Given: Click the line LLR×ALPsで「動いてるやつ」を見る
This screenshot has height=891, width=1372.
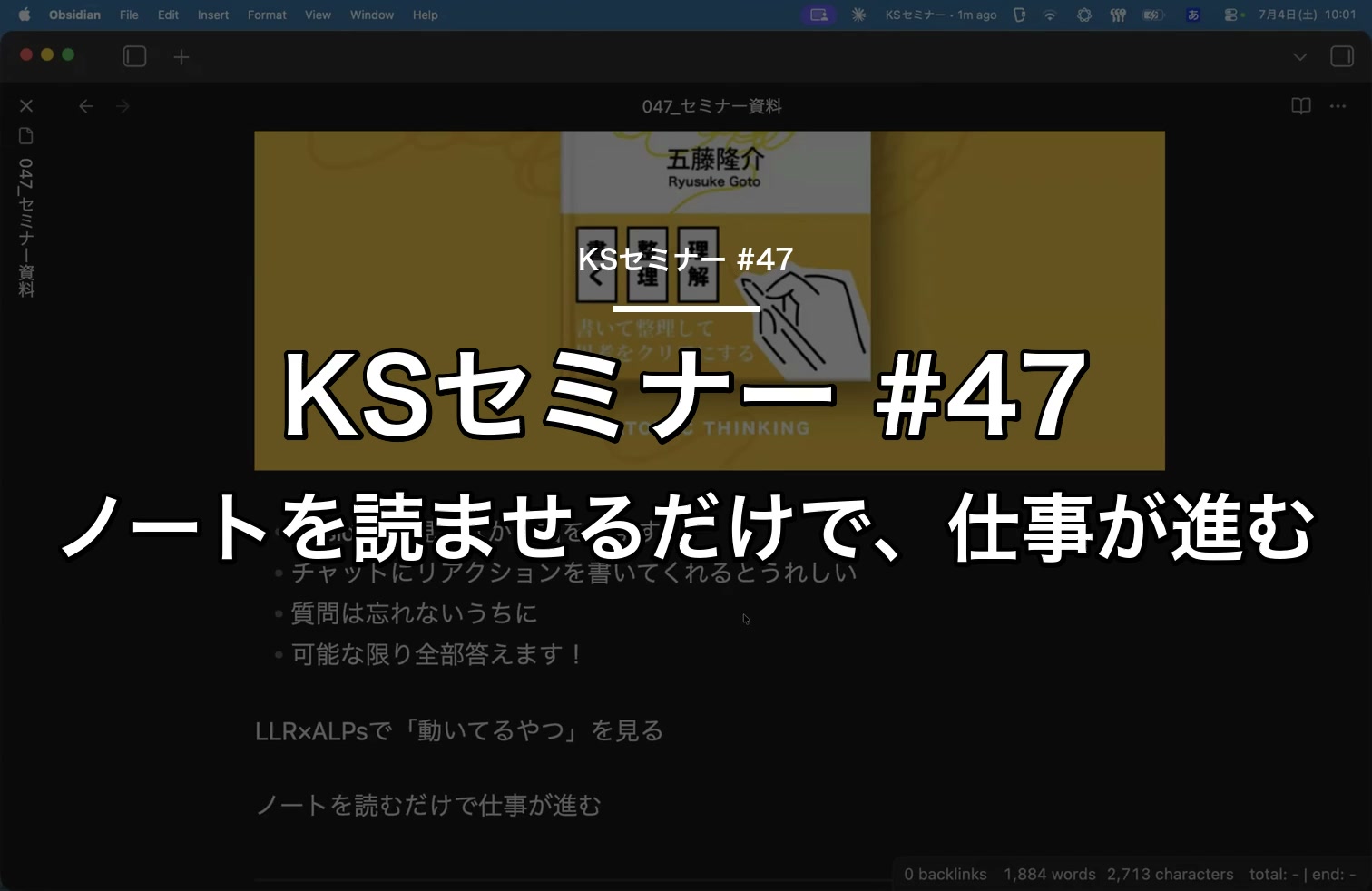Looking at the screenshot, I should click(459, 730).
